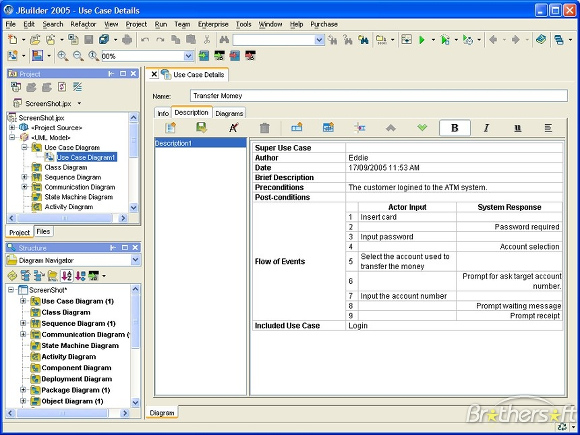Click the insert table icon
Viewport: 580px width, 435px height.
[x=328, y=128]
